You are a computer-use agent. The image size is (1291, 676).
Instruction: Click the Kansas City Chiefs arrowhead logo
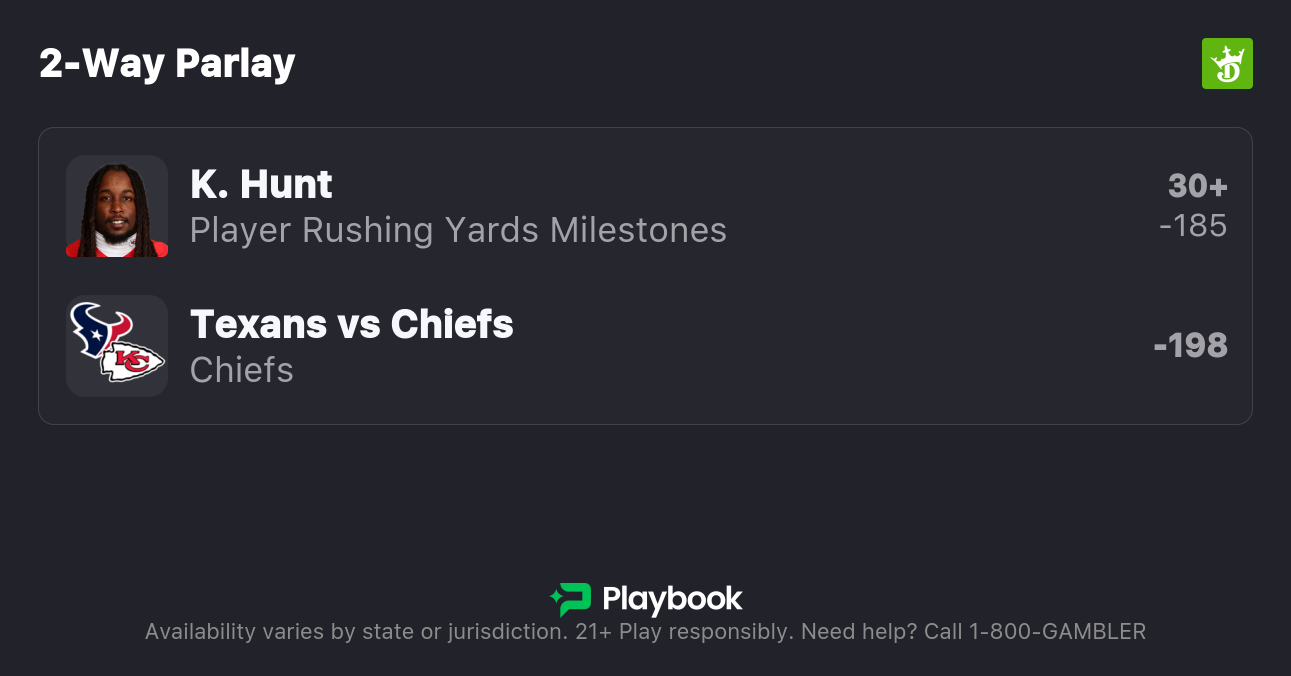point(134,362)
